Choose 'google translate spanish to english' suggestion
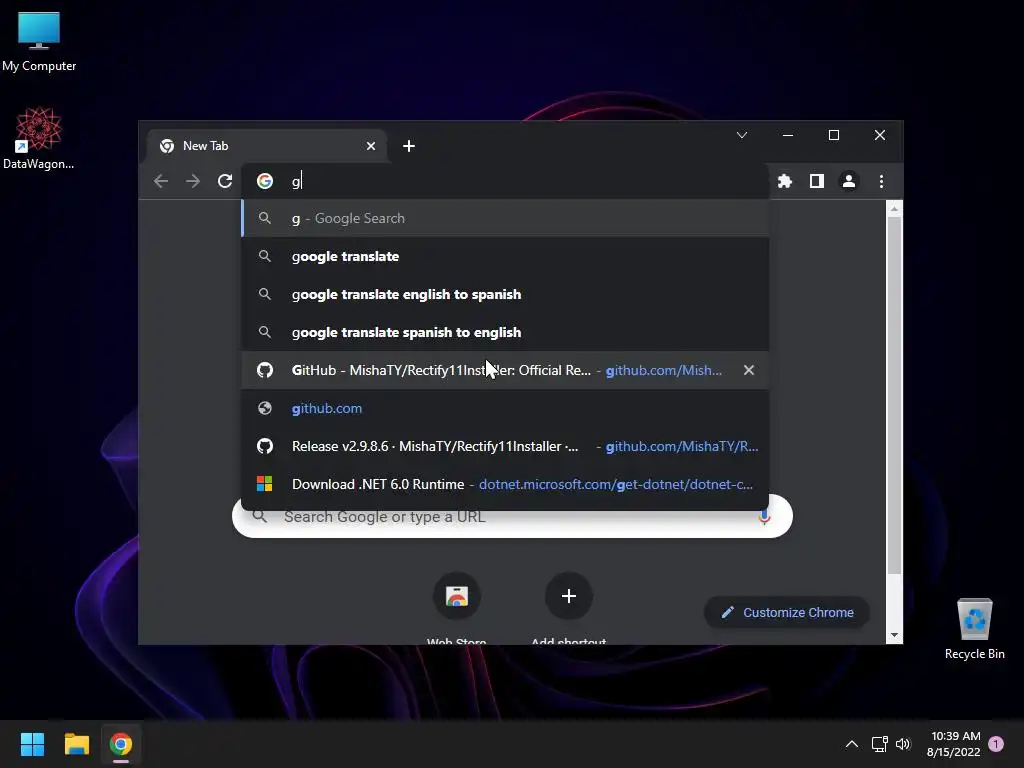The image size is (1024, 768). [x=505, y=332]
